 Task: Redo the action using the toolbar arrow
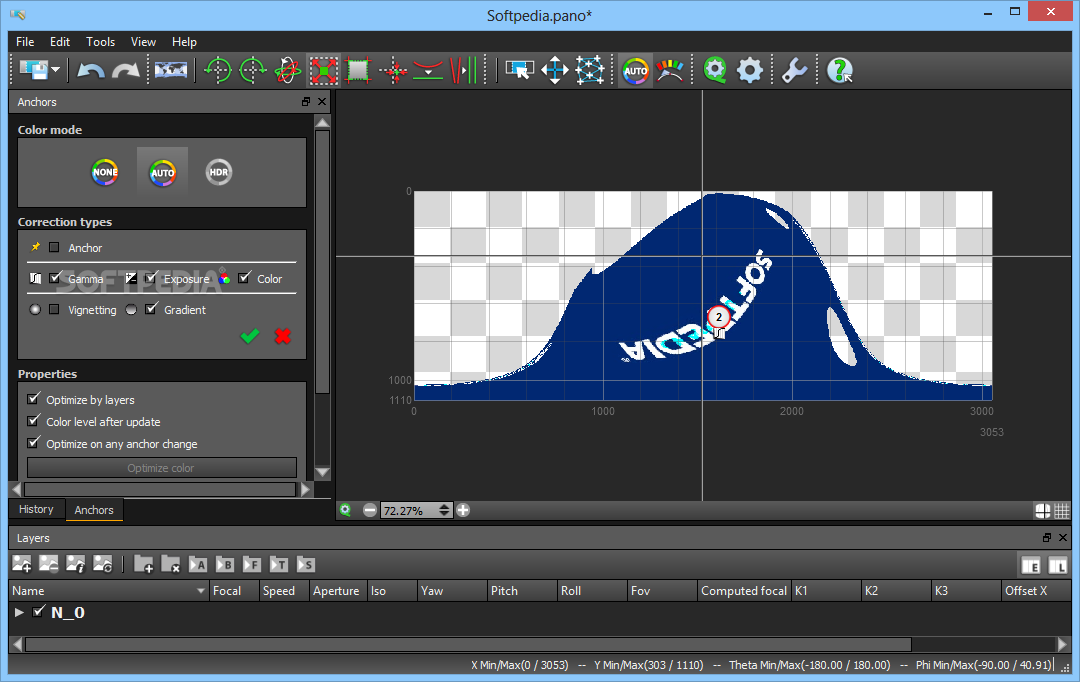point(125,70)
